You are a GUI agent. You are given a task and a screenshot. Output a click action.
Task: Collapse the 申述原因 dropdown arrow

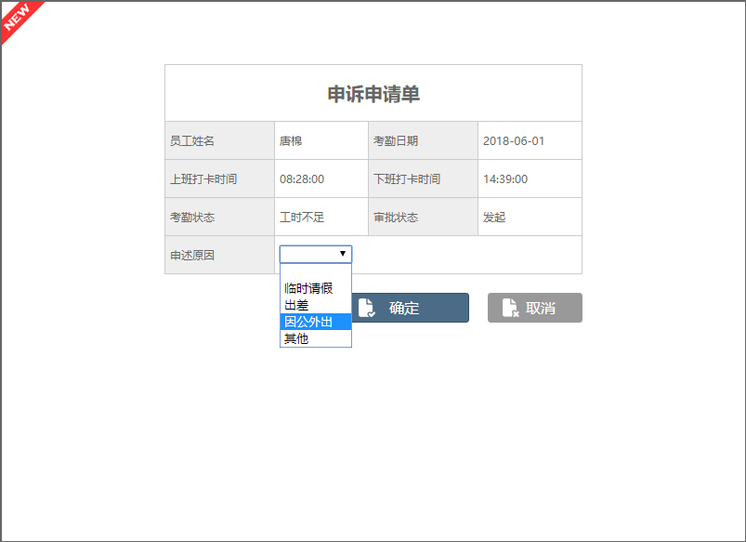point(343,254)
